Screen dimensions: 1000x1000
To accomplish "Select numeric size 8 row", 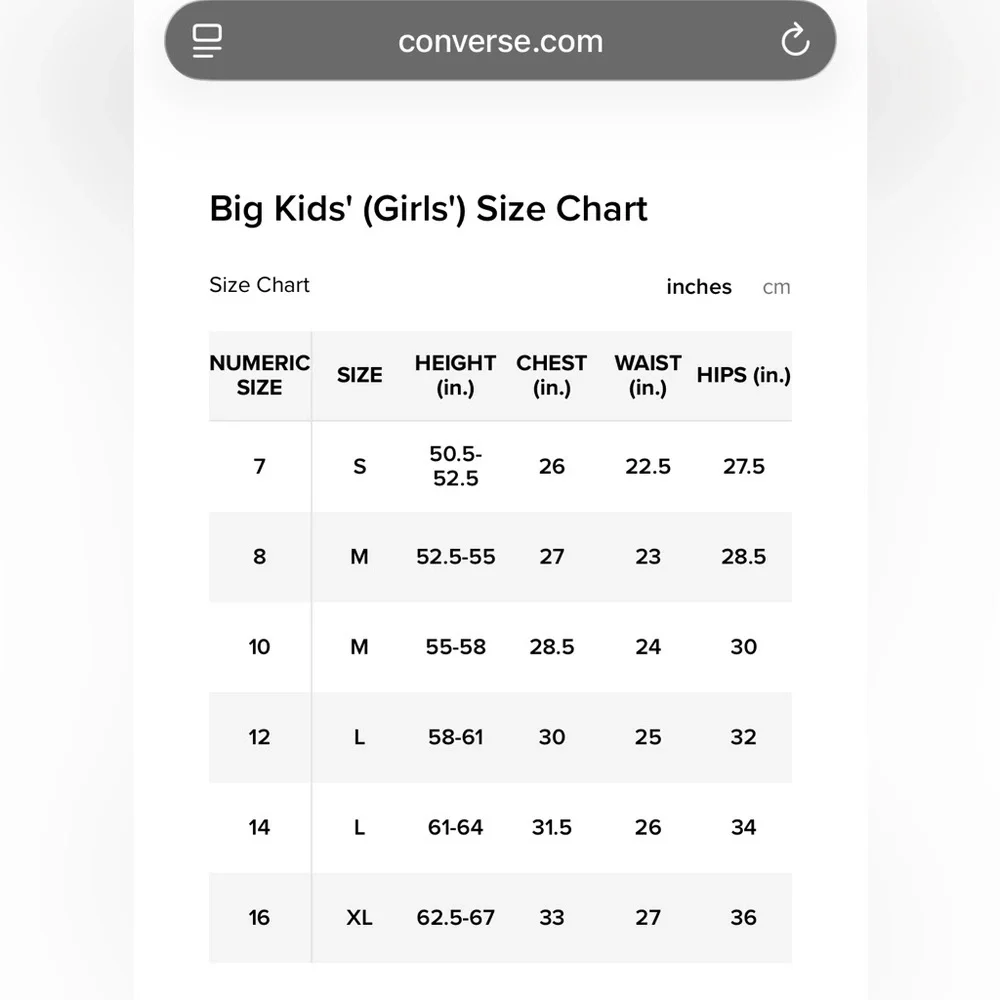I will (500, 557).
